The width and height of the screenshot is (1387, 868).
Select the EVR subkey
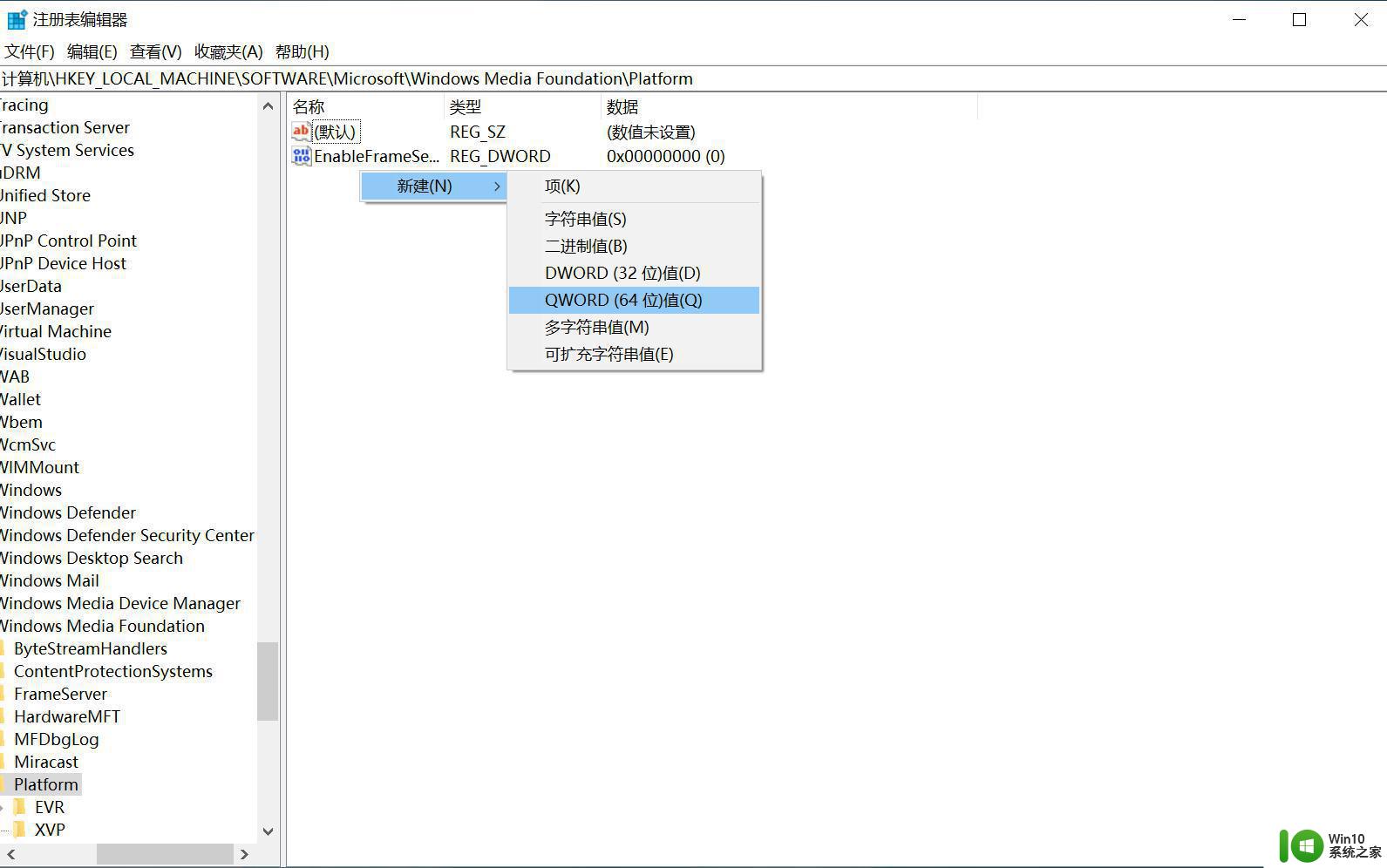click(50, 807)
